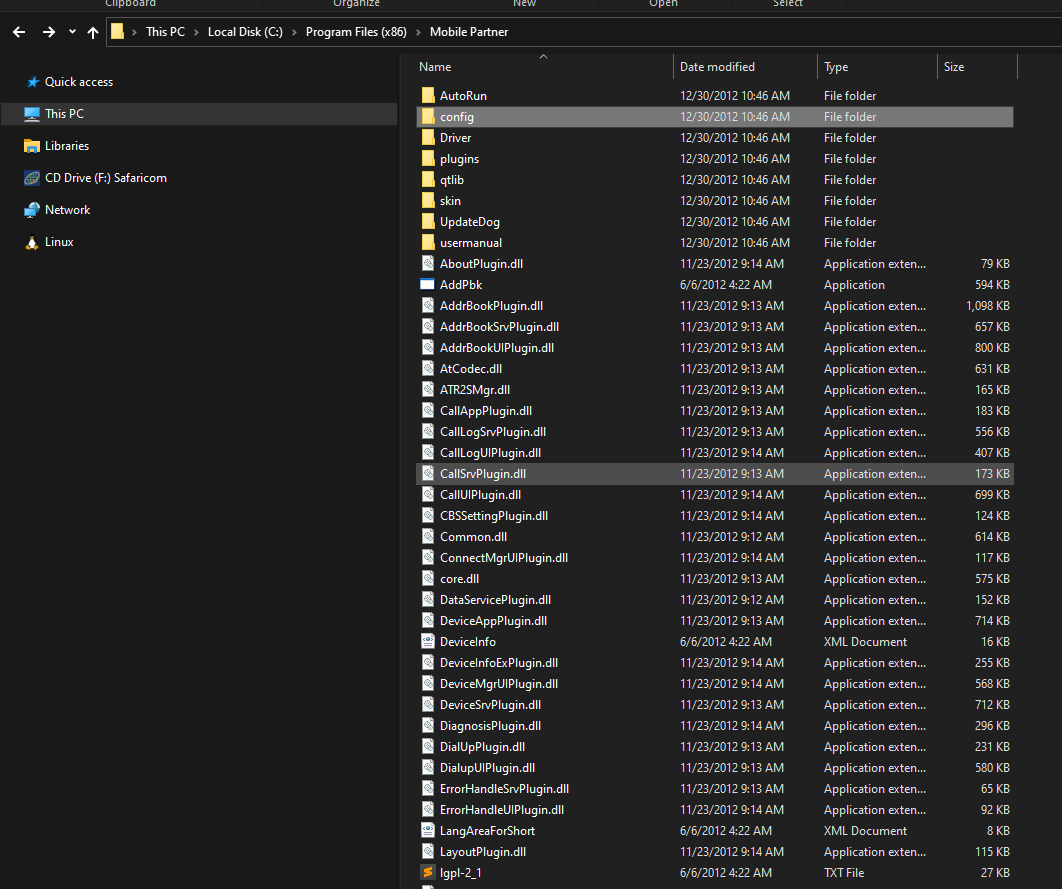Select AddrBookSrvPlugin.dll file icon
The image size is (1062, 889).
click(x=428, y=326)
